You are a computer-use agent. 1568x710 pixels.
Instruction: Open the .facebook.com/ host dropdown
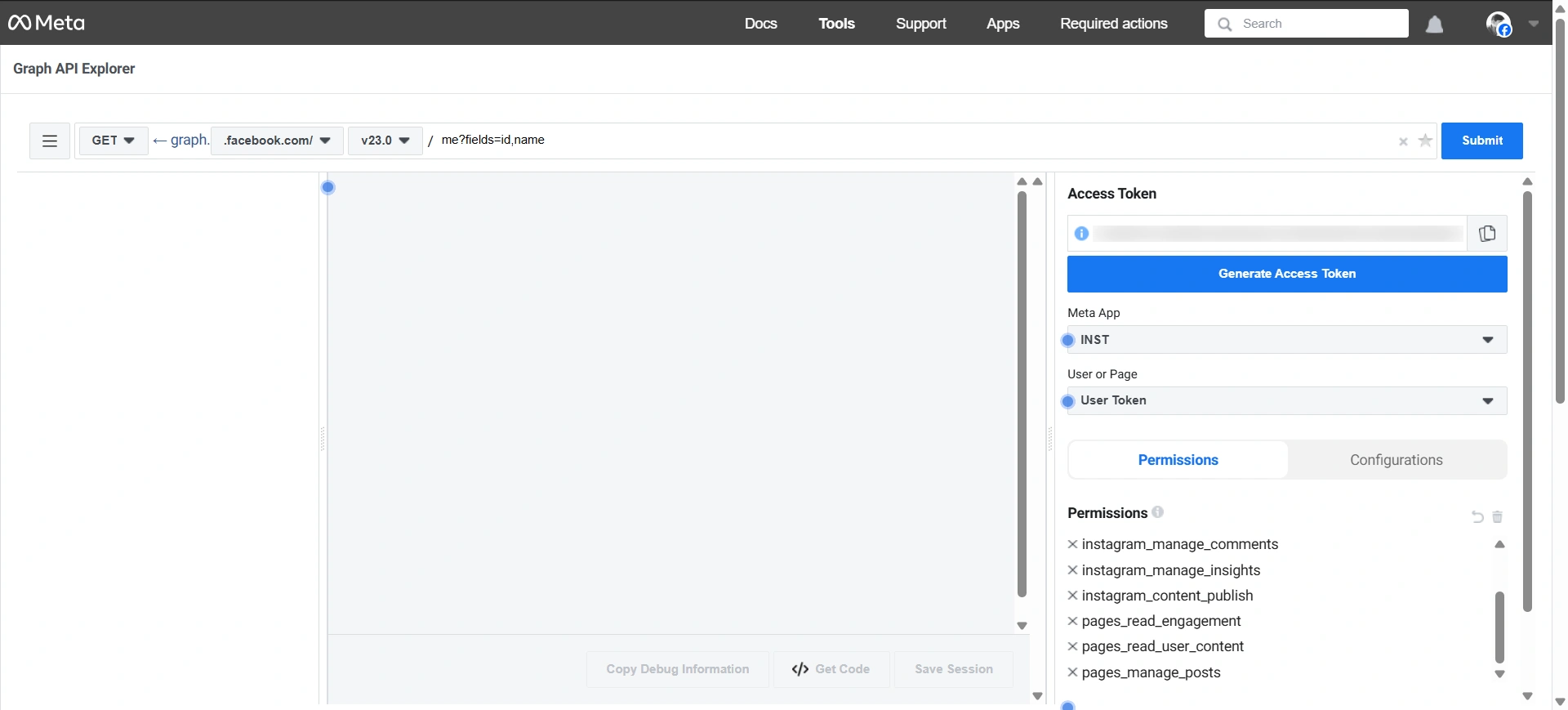tap(277, 141)
